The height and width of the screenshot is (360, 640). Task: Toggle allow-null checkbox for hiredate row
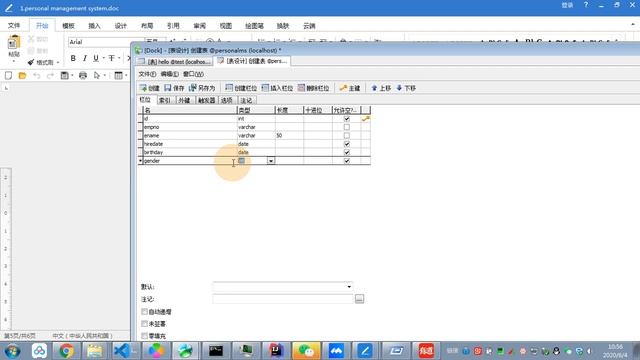tap(347, 144)
